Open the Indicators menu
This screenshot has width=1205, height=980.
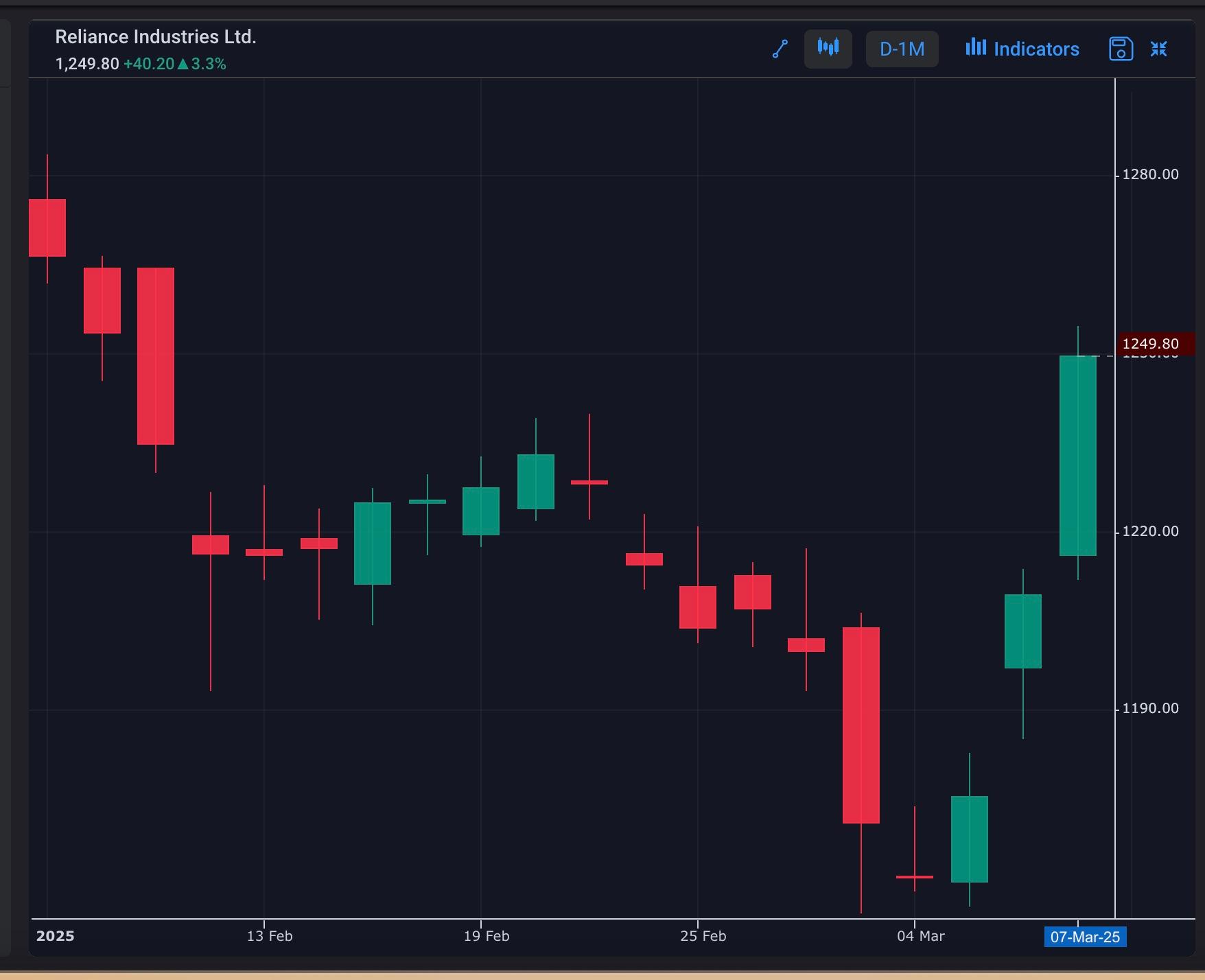coord(1022,49)
